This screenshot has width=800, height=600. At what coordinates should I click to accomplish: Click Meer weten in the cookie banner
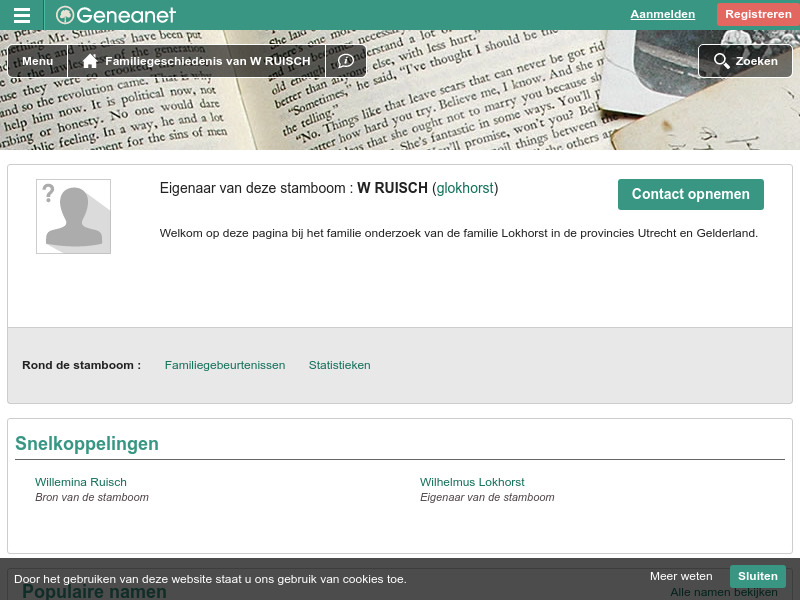click(681, 576)
